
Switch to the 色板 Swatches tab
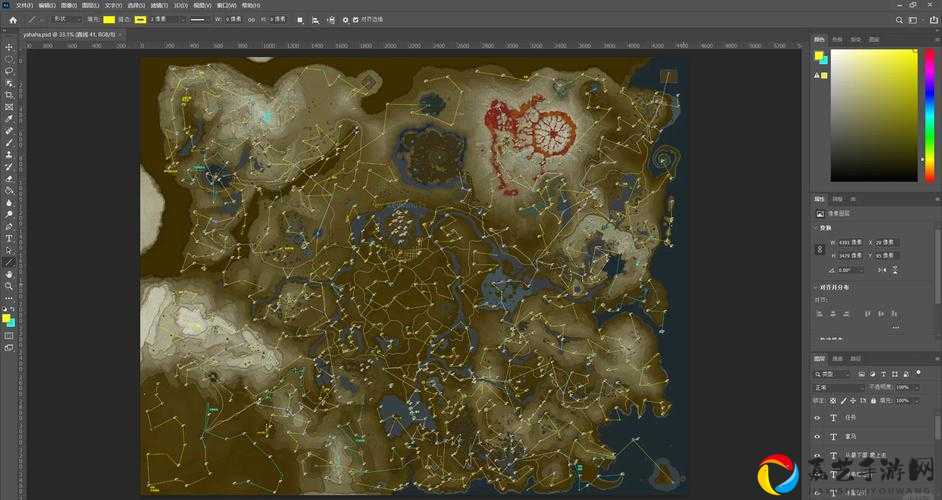tap(837, 39)
